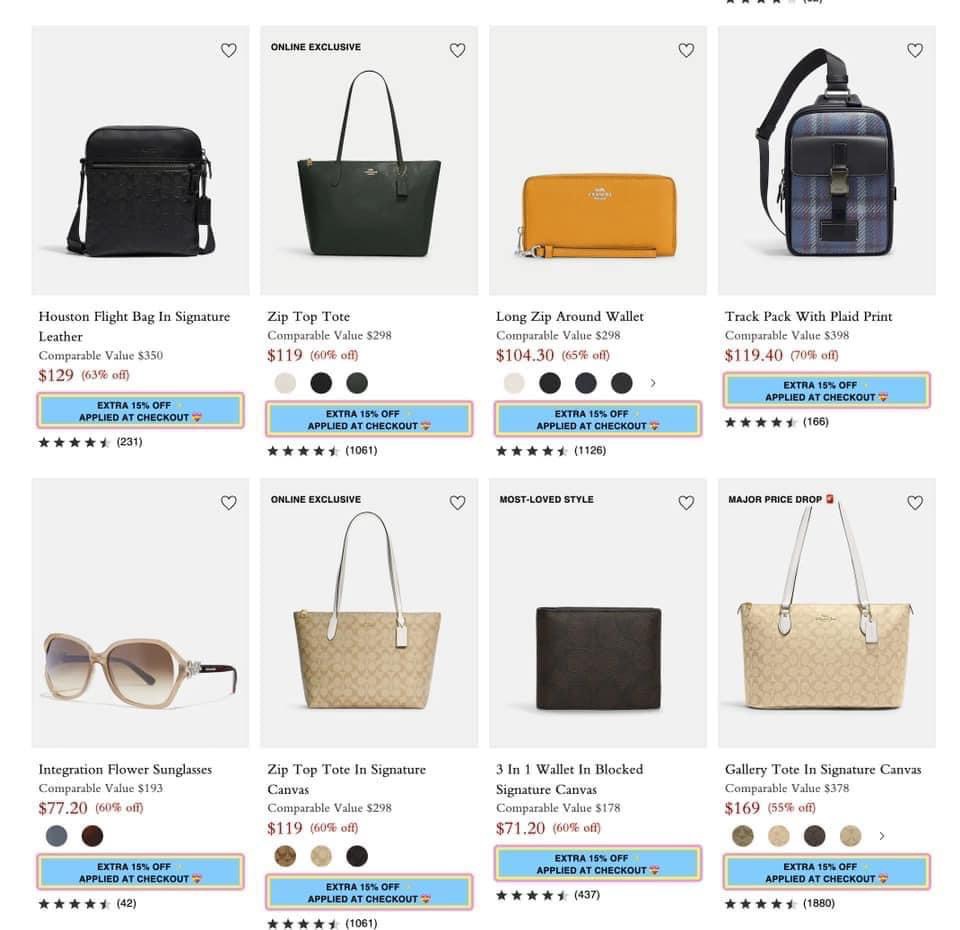The width and height of the screenshot is (960, 930).
Task: Wishlist the Zip Top Tote In Signature Canvas
Action: click(x=457, y=503)
